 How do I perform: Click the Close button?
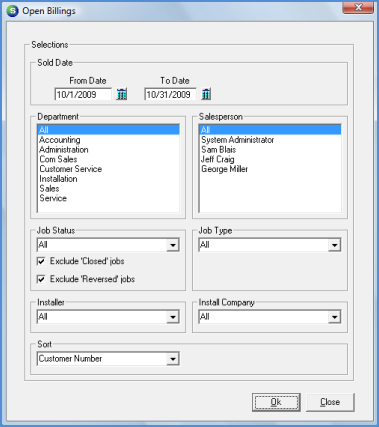point(330,402)
